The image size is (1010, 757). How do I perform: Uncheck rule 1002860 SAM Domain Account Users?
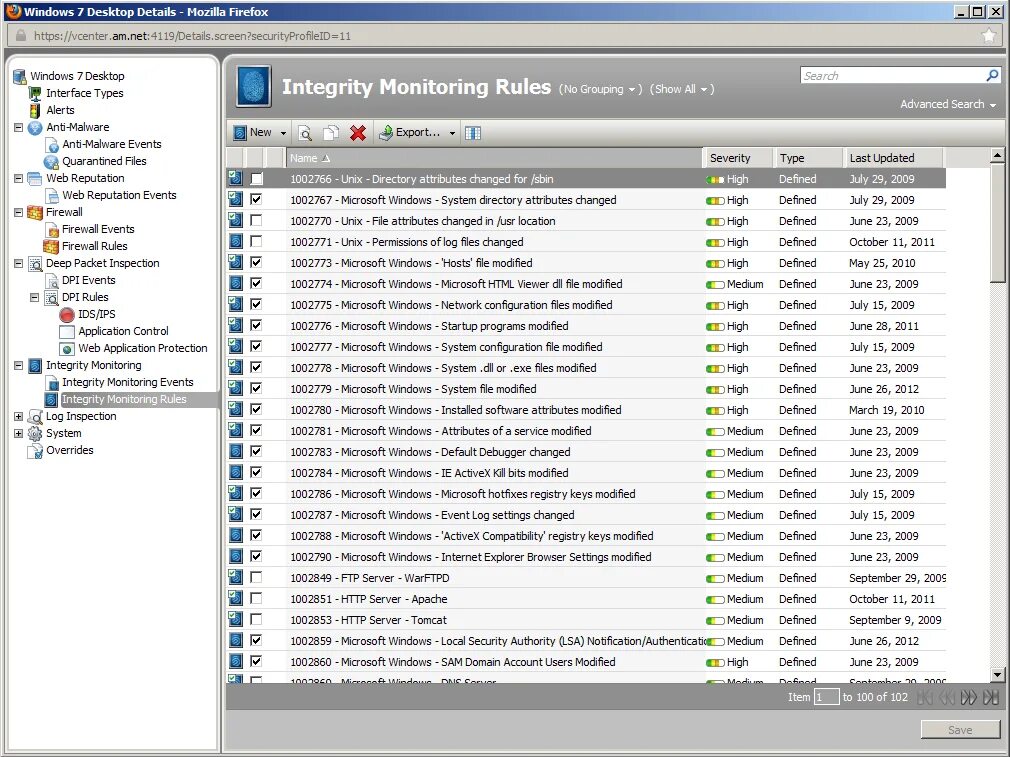(x=256, y=662)
